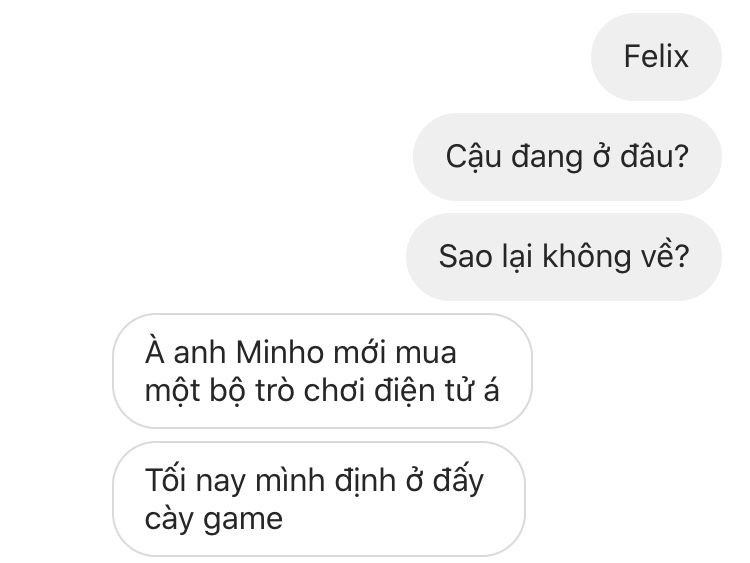The height and width of the screenshot is (563, 750).
Task: Click the word "đâu?" in second bubble
Action: (654, 156)
